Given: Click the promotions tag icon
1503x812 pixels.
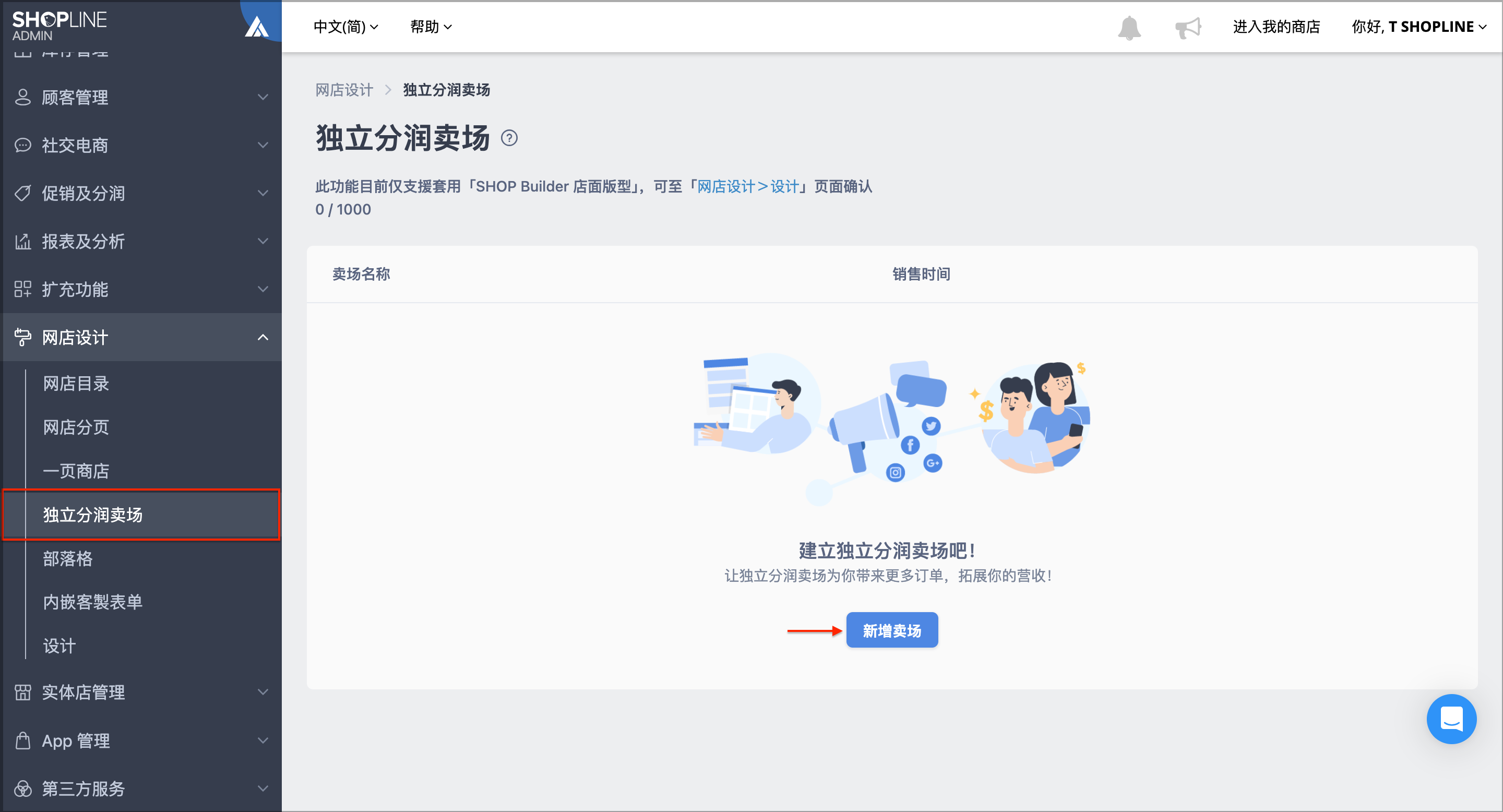Looking at the screenshot, I should (x=23, y=193).
